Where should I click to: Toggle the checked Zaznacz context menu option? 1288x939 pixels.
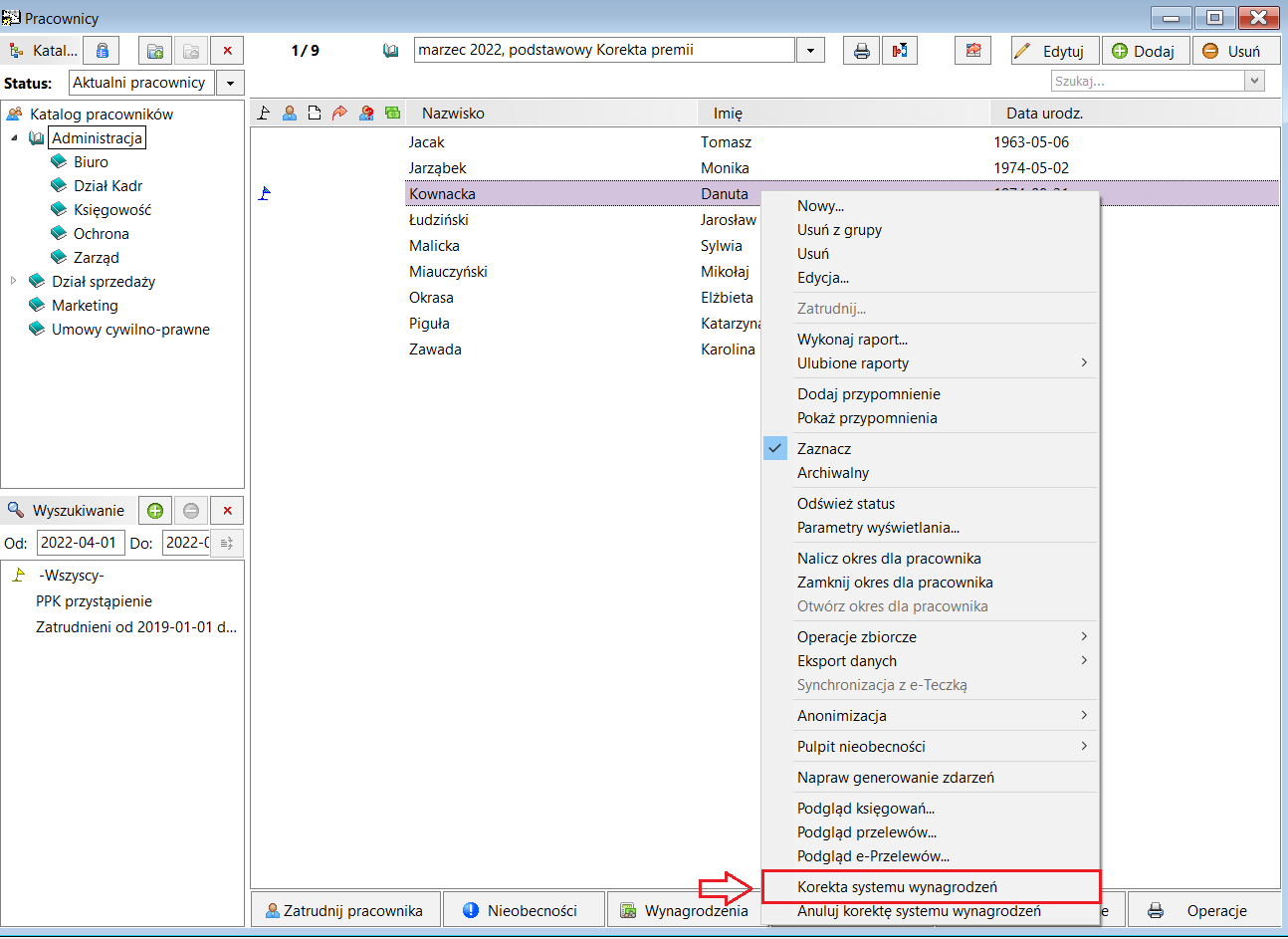pos(824,449)
